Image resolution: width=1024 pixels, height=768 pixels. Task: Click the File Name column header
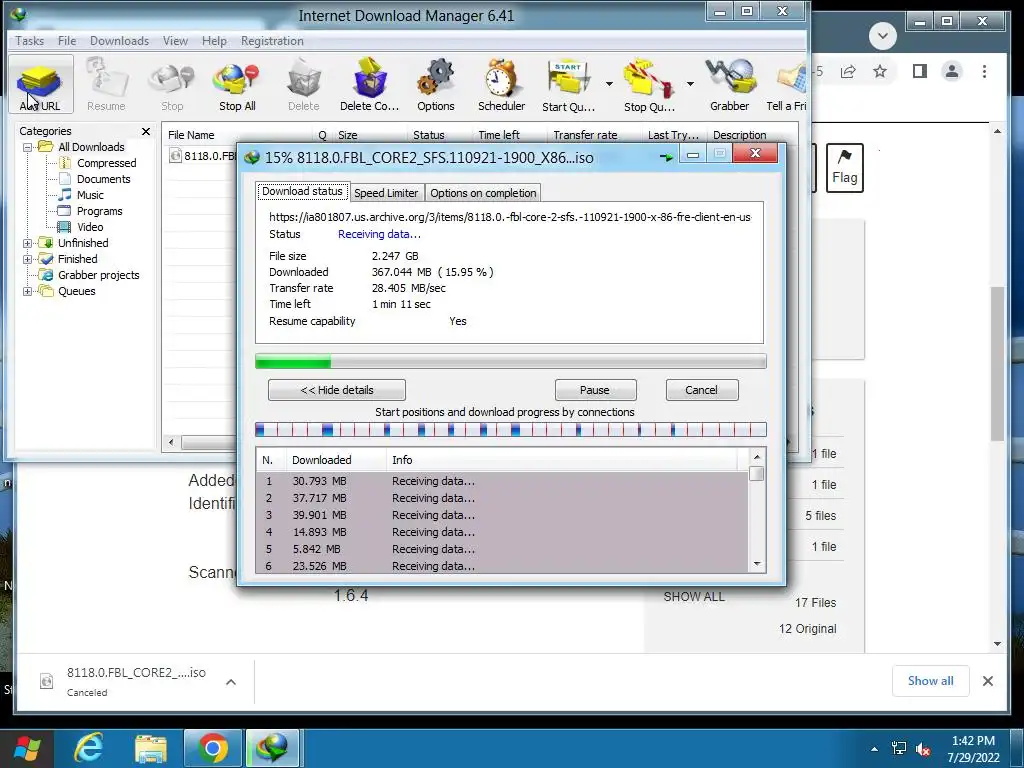[238, 135]
